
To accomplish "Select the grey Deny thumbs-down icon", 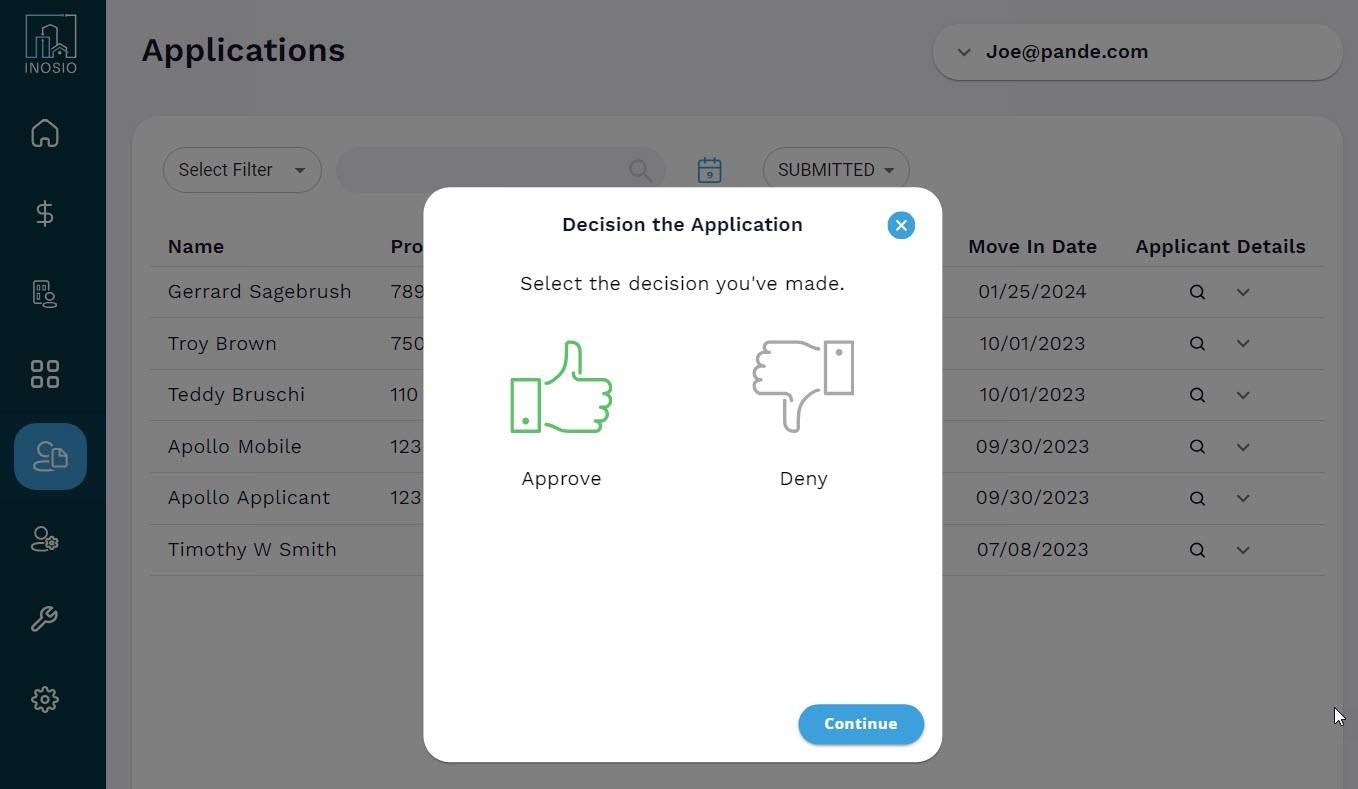I will pyautogui.click(x=803, y=385).
